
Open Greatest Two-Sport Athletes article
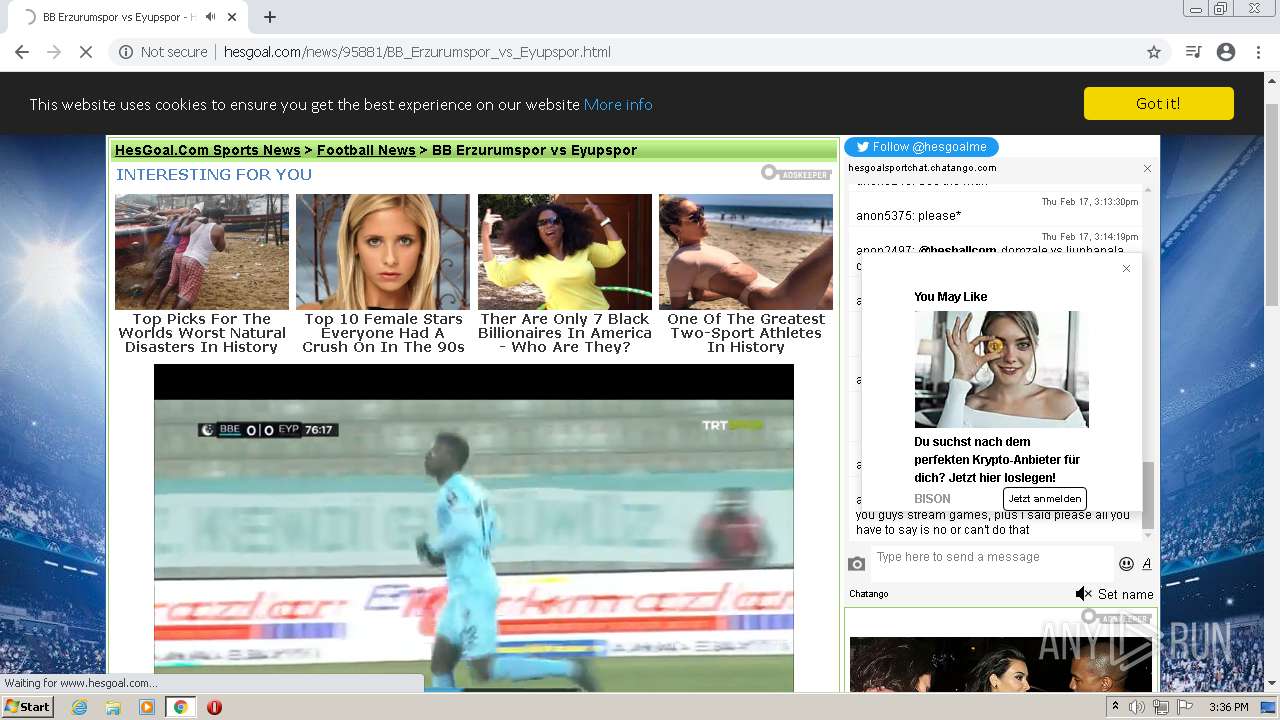746,333
